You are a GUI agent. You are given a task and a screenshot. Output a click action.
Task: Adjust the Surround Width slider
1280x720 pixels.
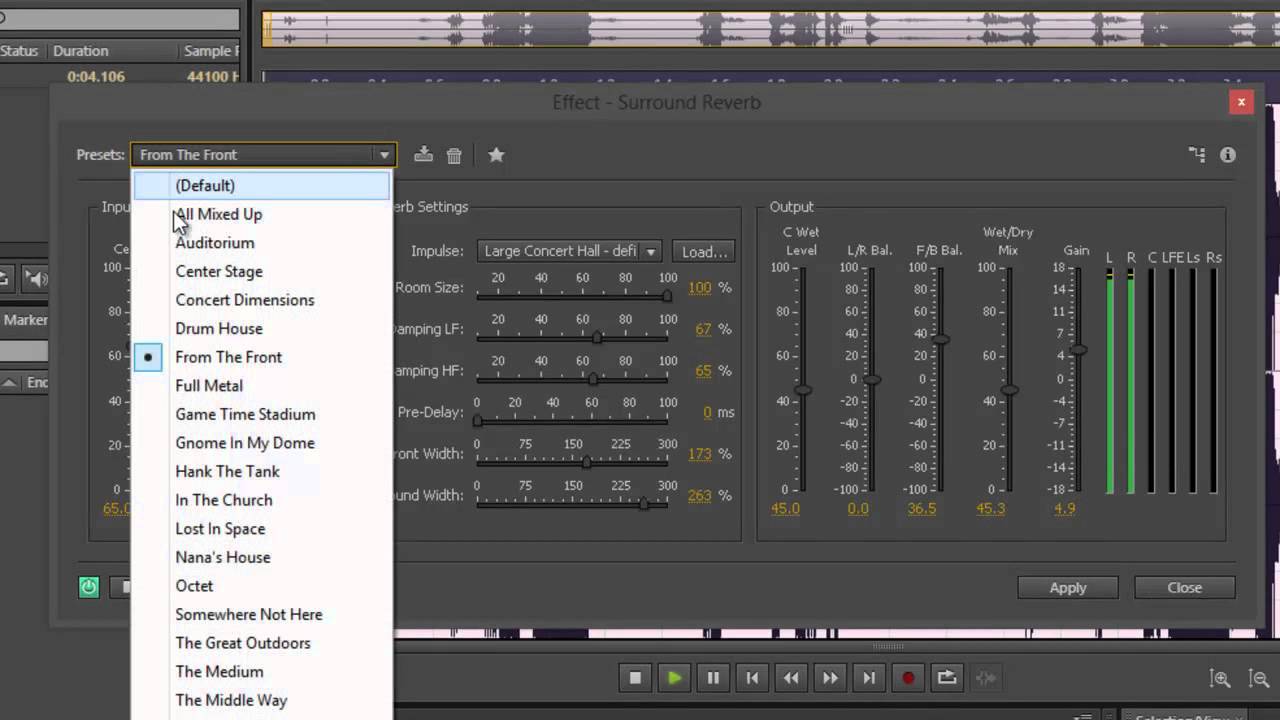[644, 504]
